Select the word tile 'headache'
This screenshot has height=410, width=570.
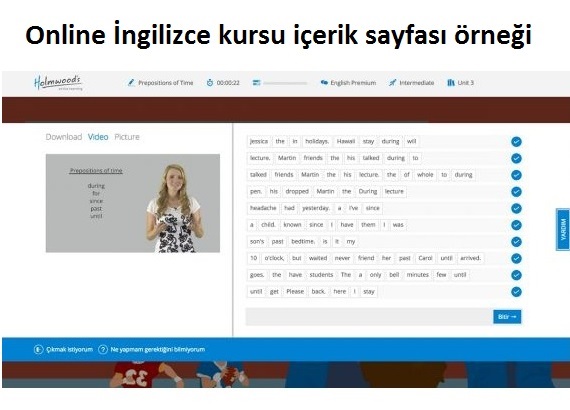(x=263, y=208)
